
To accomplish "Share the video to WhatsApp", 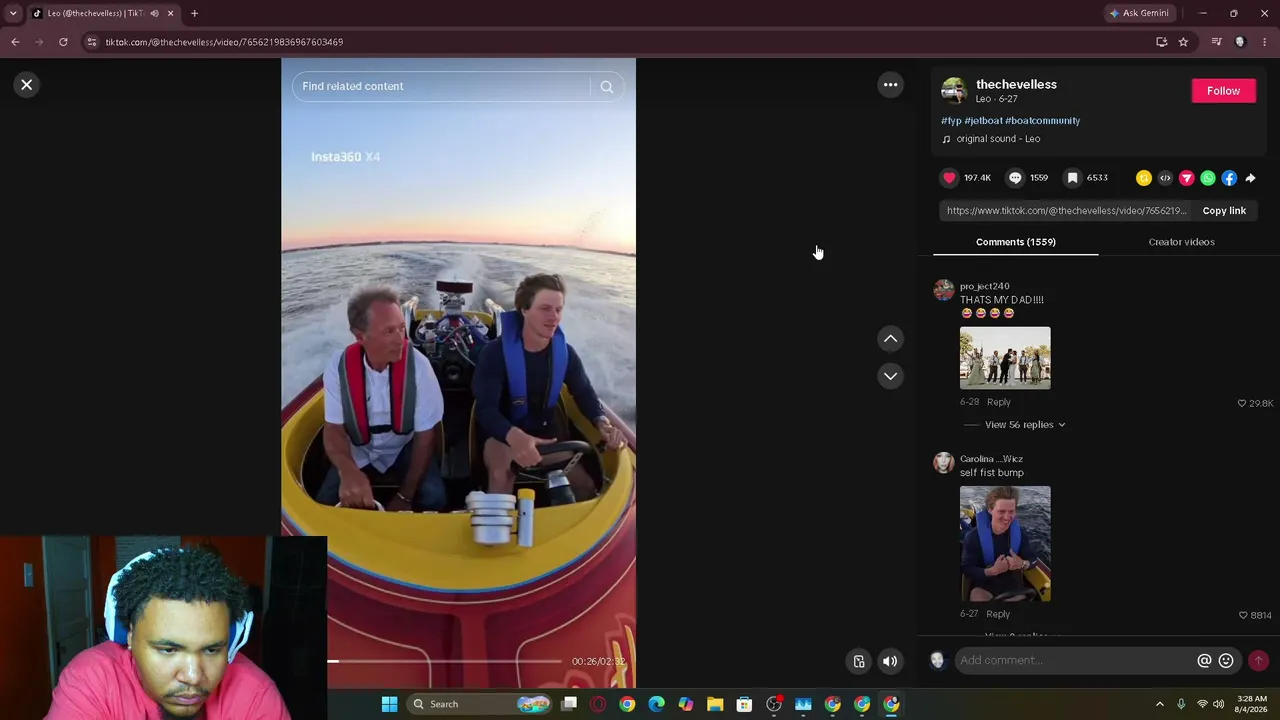I will pyautogui.click(x=1208, y=178).
